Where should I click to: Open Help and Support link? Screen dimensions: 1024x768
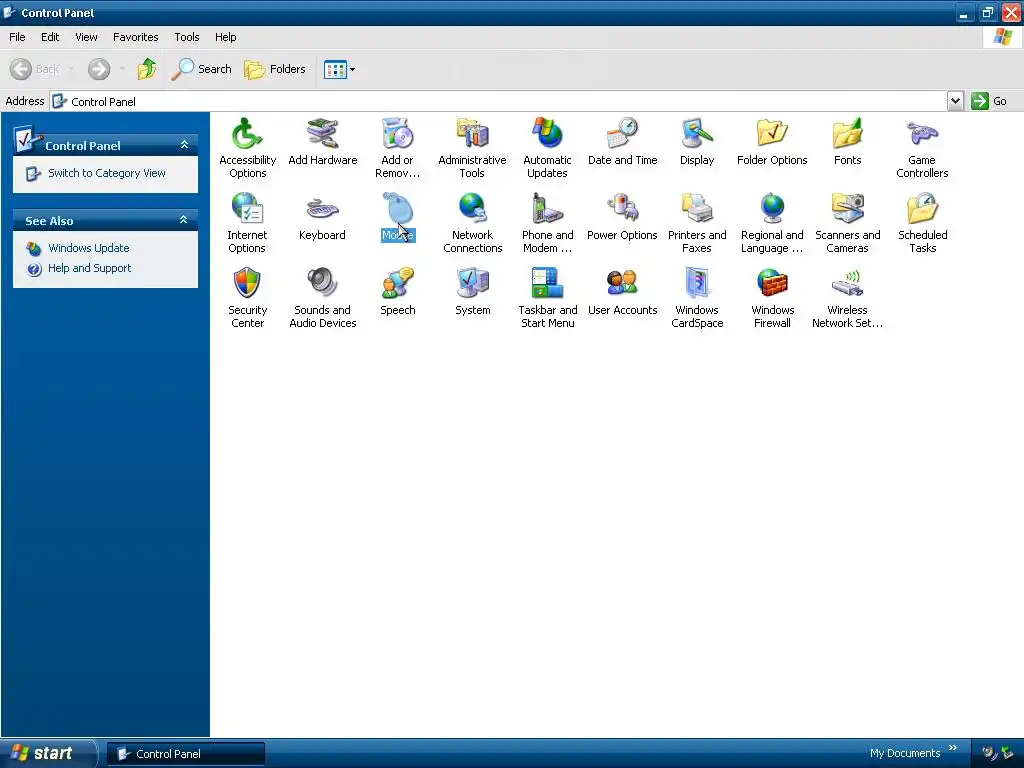pyautogui.click(x=89, y=268)
